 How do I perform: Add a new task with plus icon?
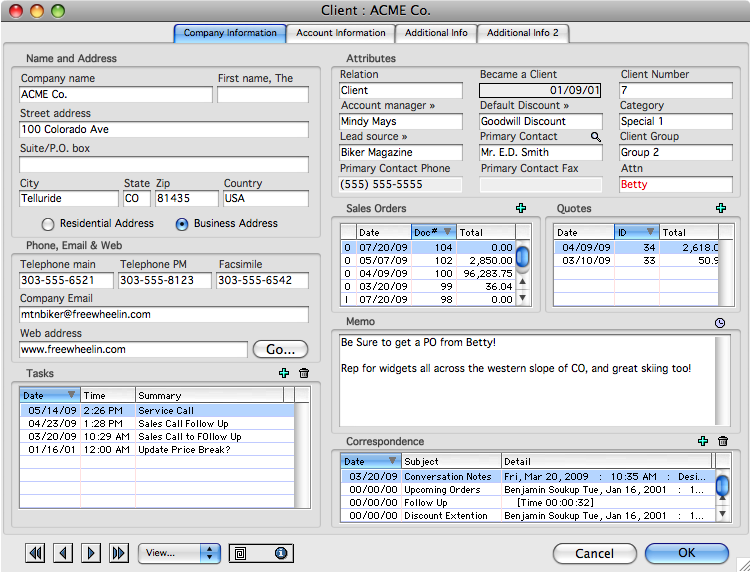284,373
